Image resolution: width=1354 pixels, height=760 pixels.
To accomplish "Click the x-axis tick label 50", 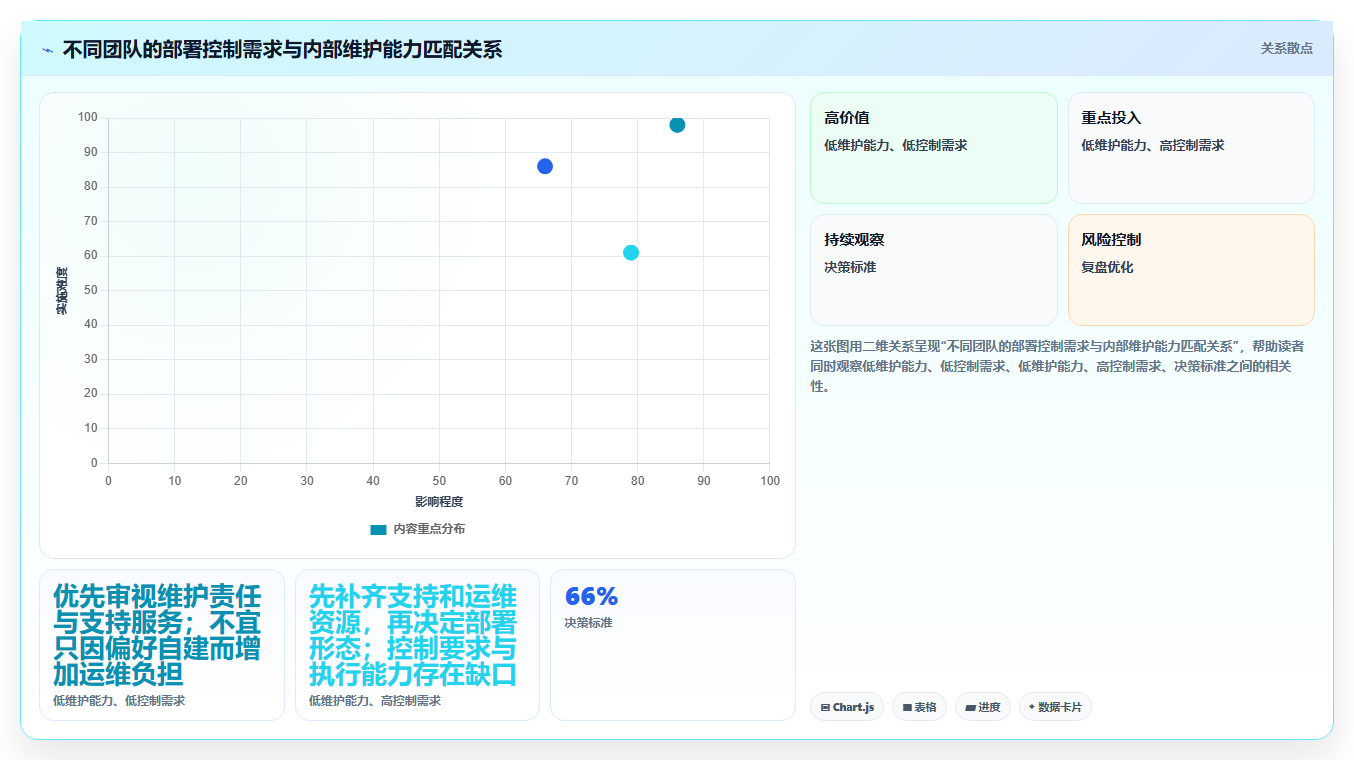I will click(439, 481).
